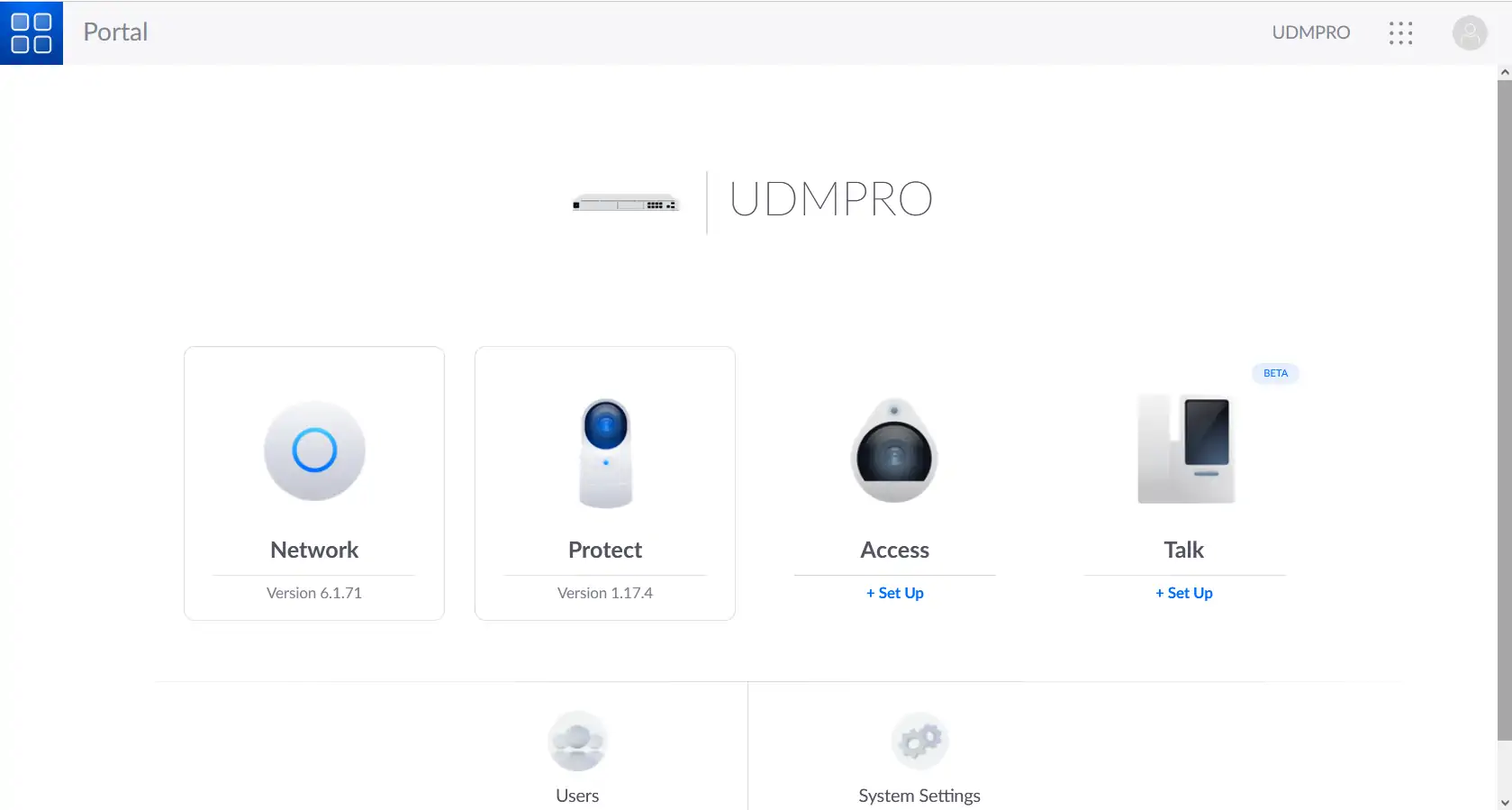
Task: Click the BETA badge on Talk
Action: (x=1275, y=373)
